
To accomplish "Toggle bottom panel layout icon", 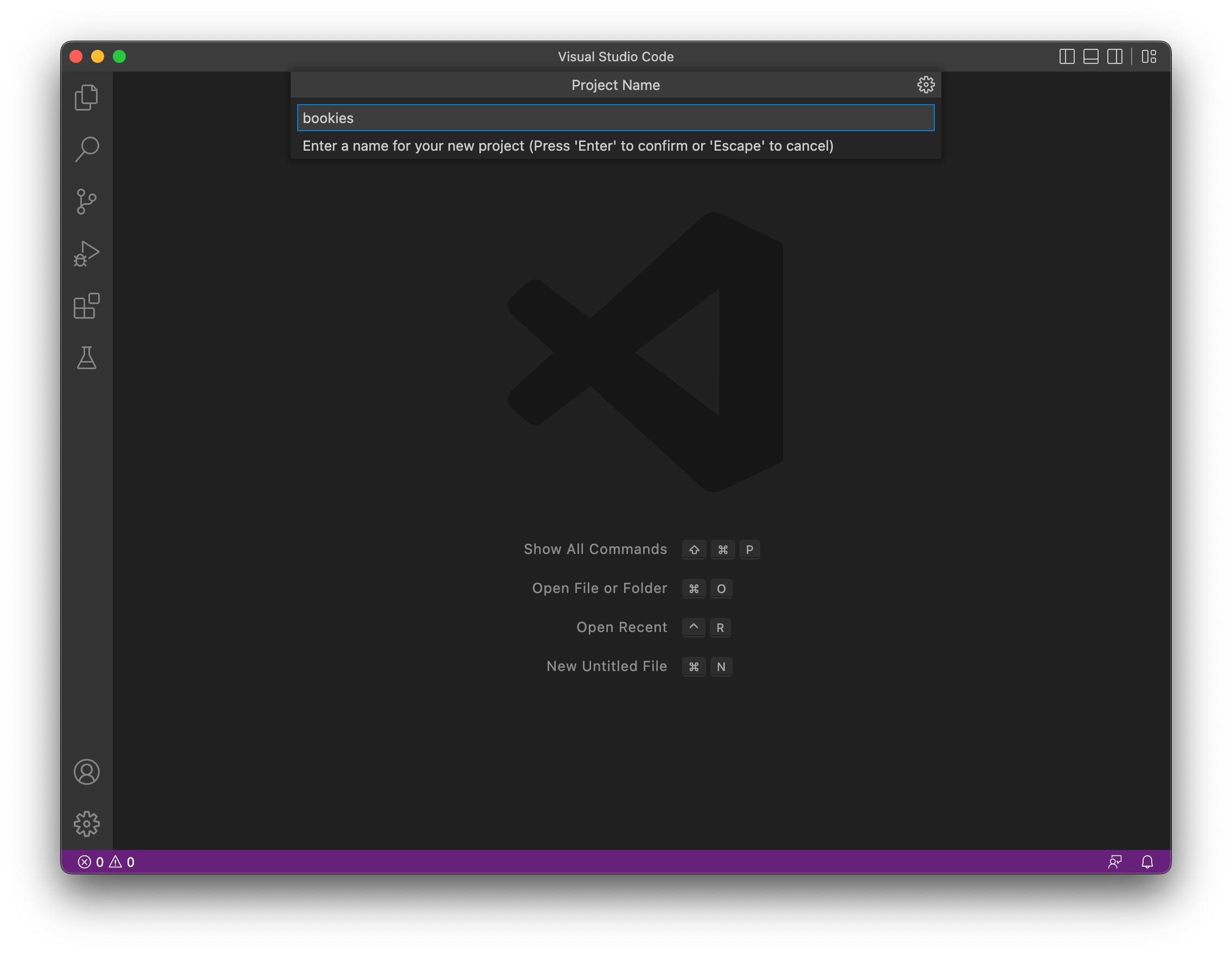I will [x=1090, y=56].
